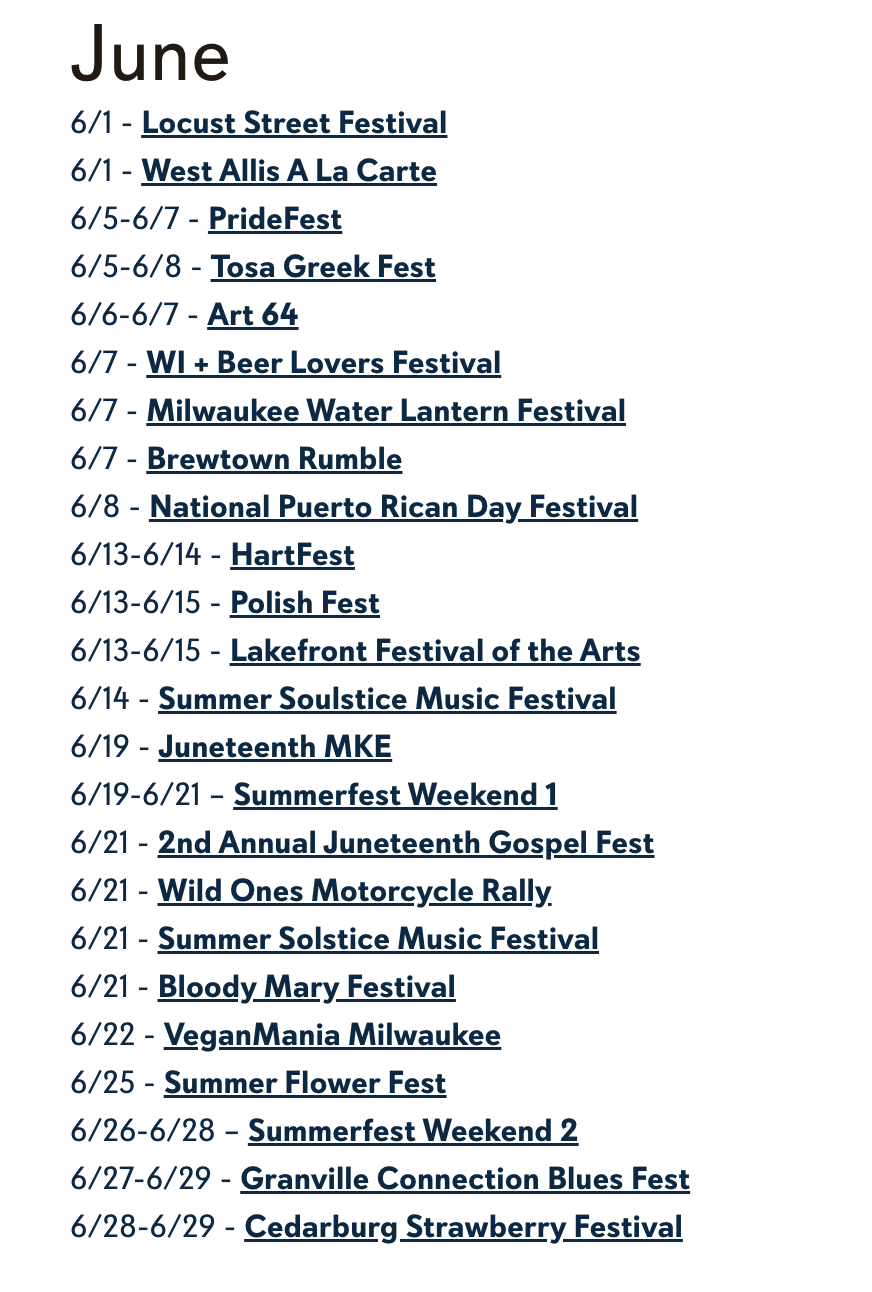This screenshot has height=1292, width=872.
Task: Open the Summerfest Weekend 1 link
Action: [396, 796]
